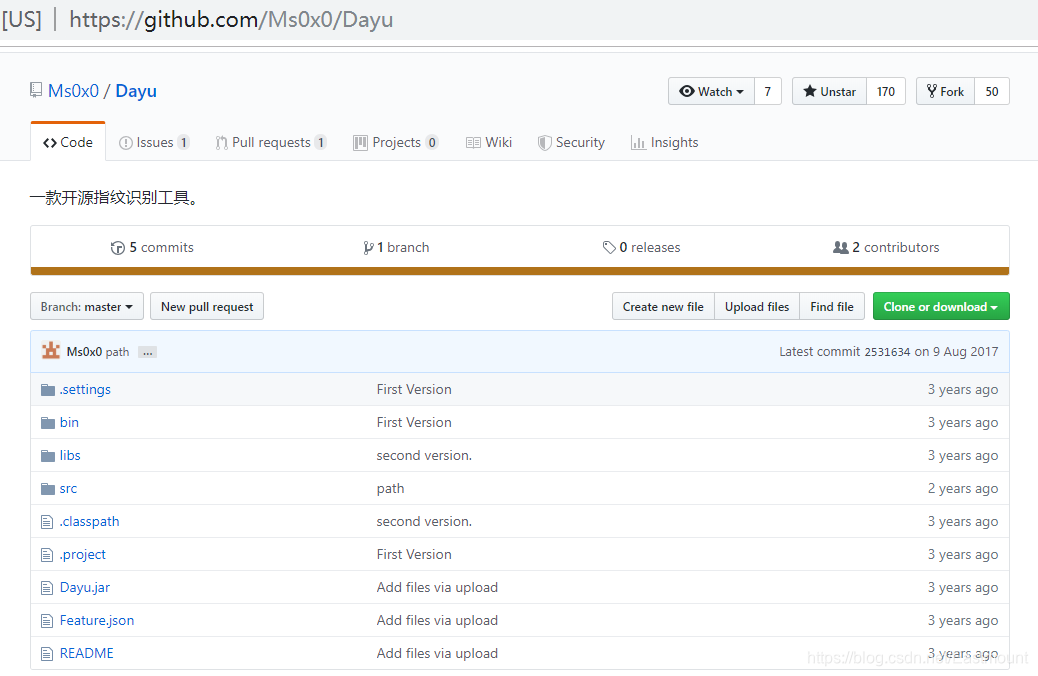Expand commit message with ellipsis button
This screenshot has width=1038, height=676.
click(x=148, y=352)
